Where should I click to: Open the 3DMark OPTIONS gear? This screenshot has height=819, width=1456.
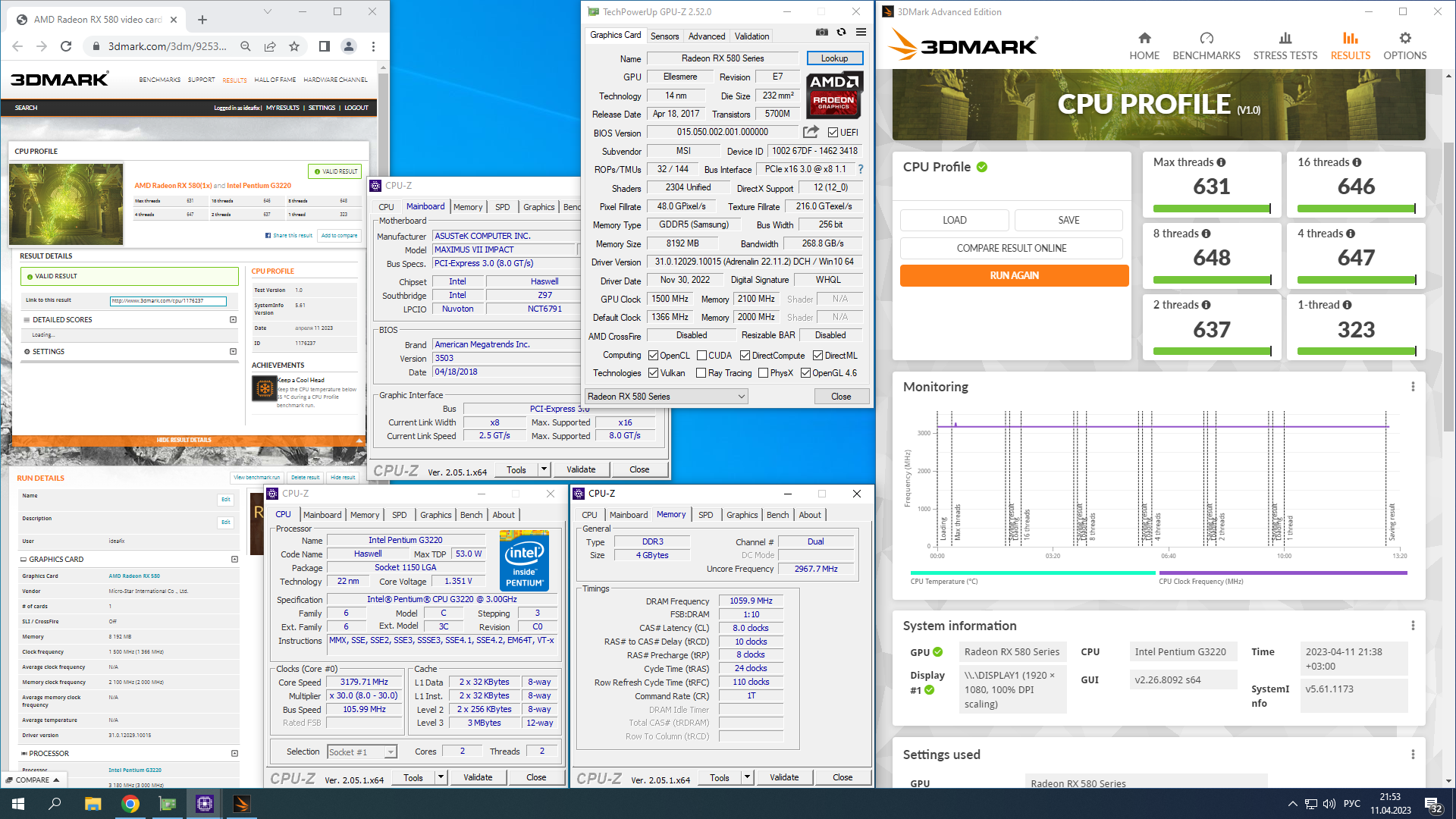(x=1404, y=46)
